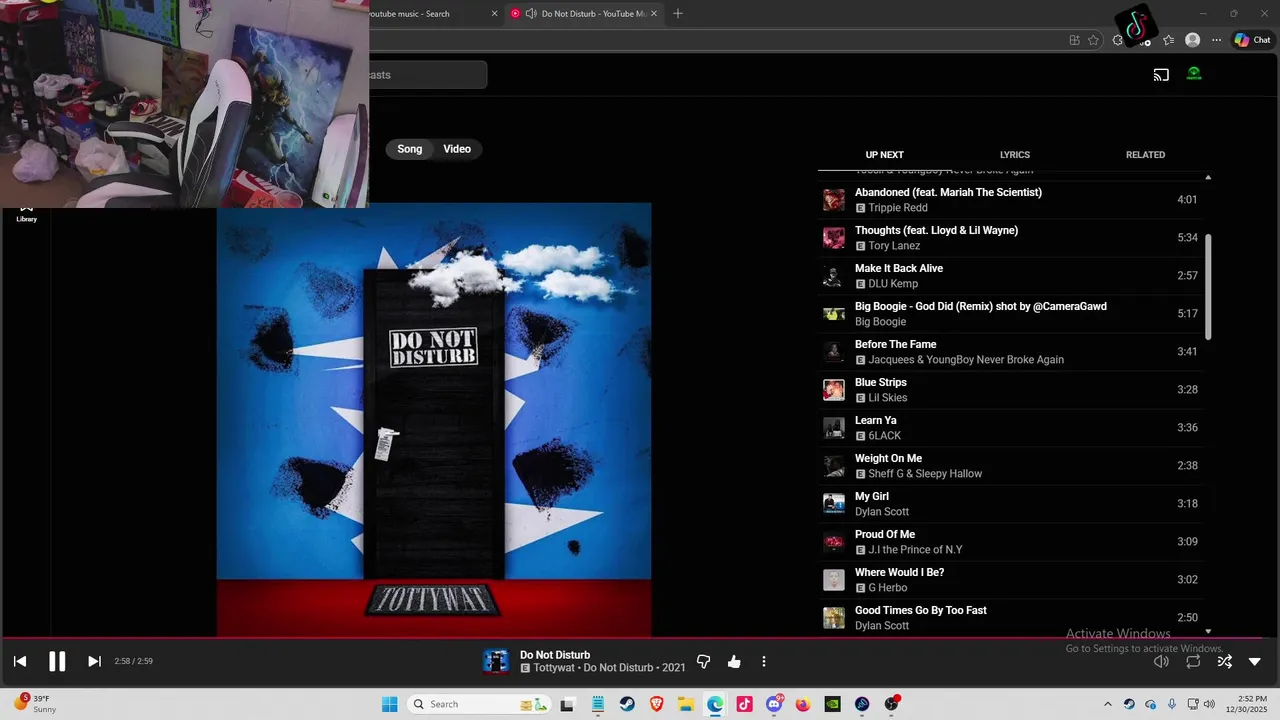The image size is (1280, 720).
Task: Play Big Boogie - God Did (Remix)
Action: [1011, 314]
